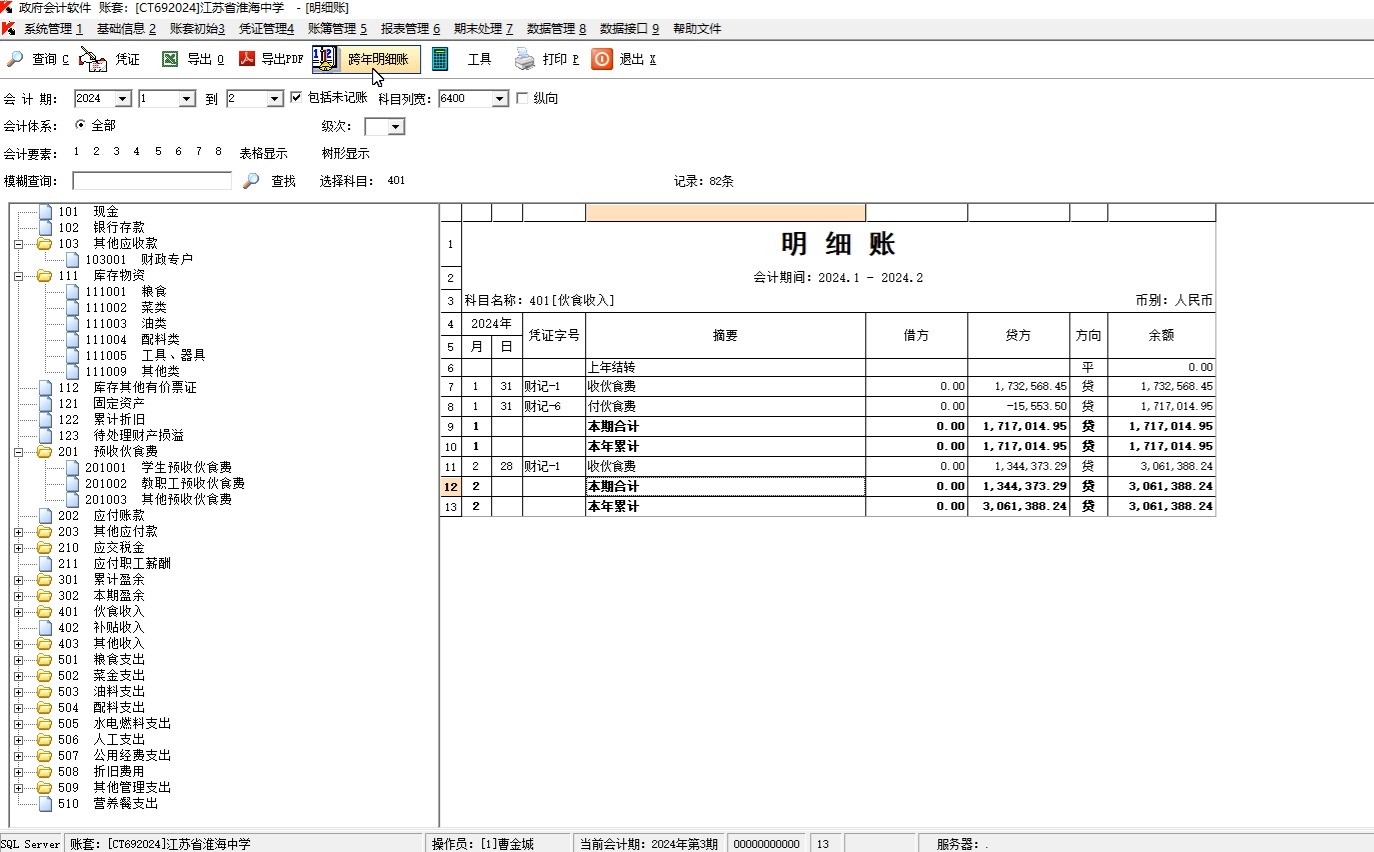Open 跨年明细账 toolbar button
The height and width of the screenshot is (852, 1374).
[x=366, y=60]
